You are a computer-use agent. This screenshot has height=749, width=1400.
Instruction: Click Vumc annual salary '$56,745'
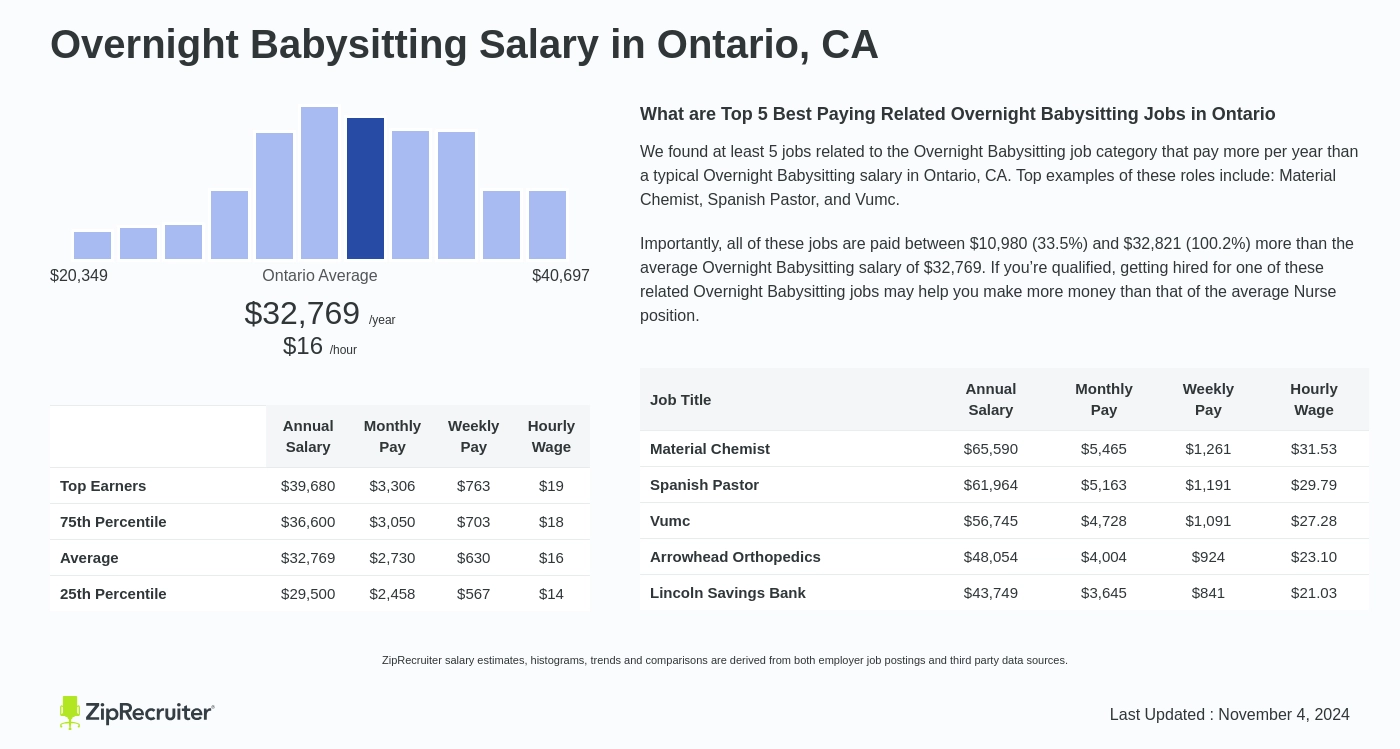(991, 520)
